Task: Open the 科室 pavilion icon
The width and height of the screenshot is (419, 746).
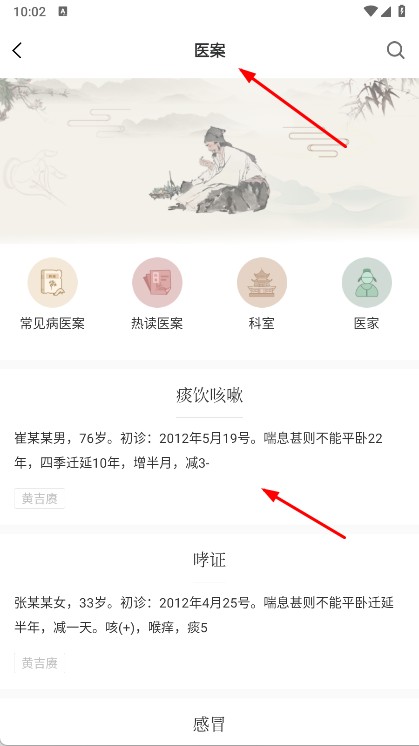Action: 262,283
